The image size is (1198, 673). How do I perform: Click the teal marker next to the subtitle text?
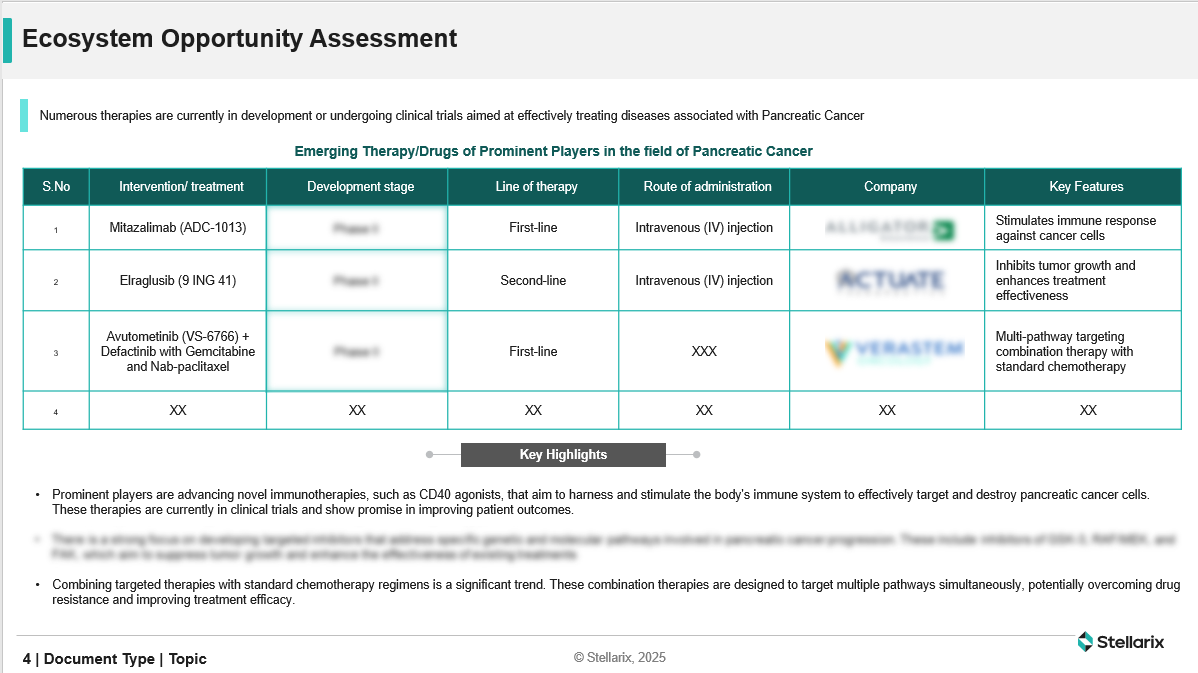(x=23, y=116)
